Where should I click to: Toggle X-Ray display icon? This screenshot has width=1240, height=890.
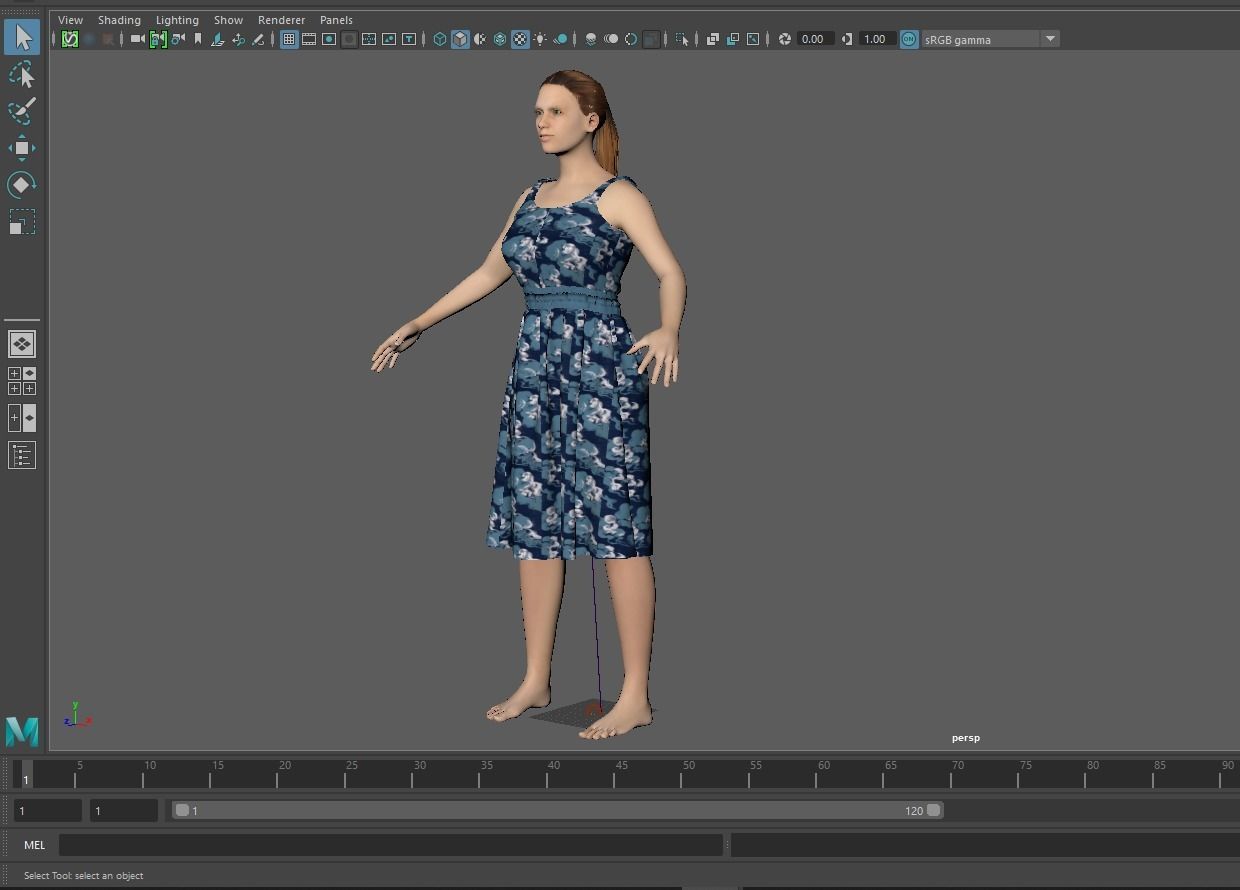[x=713, y=39]
